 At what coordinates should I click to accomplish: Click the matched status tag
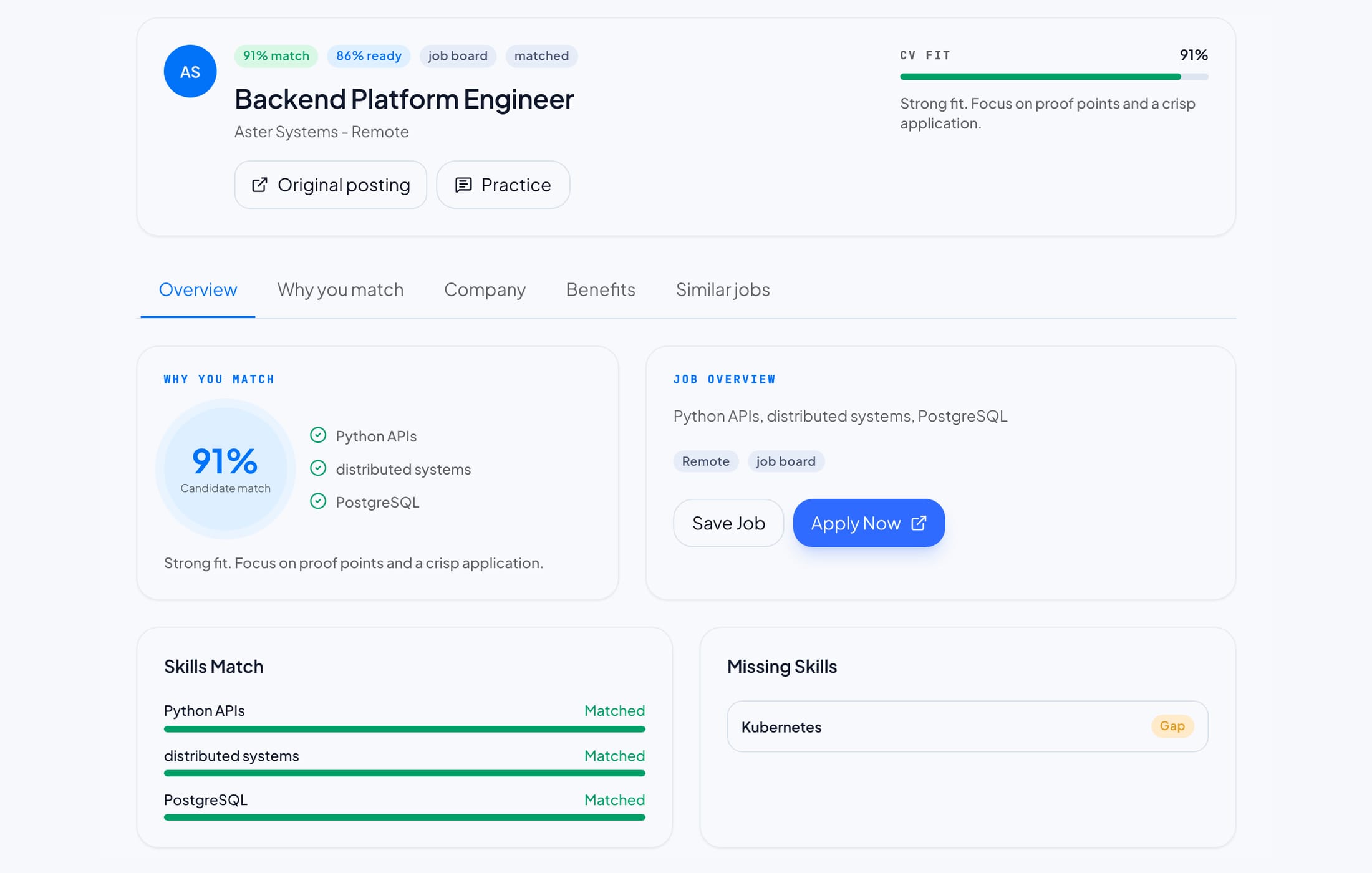pos(541,56)
